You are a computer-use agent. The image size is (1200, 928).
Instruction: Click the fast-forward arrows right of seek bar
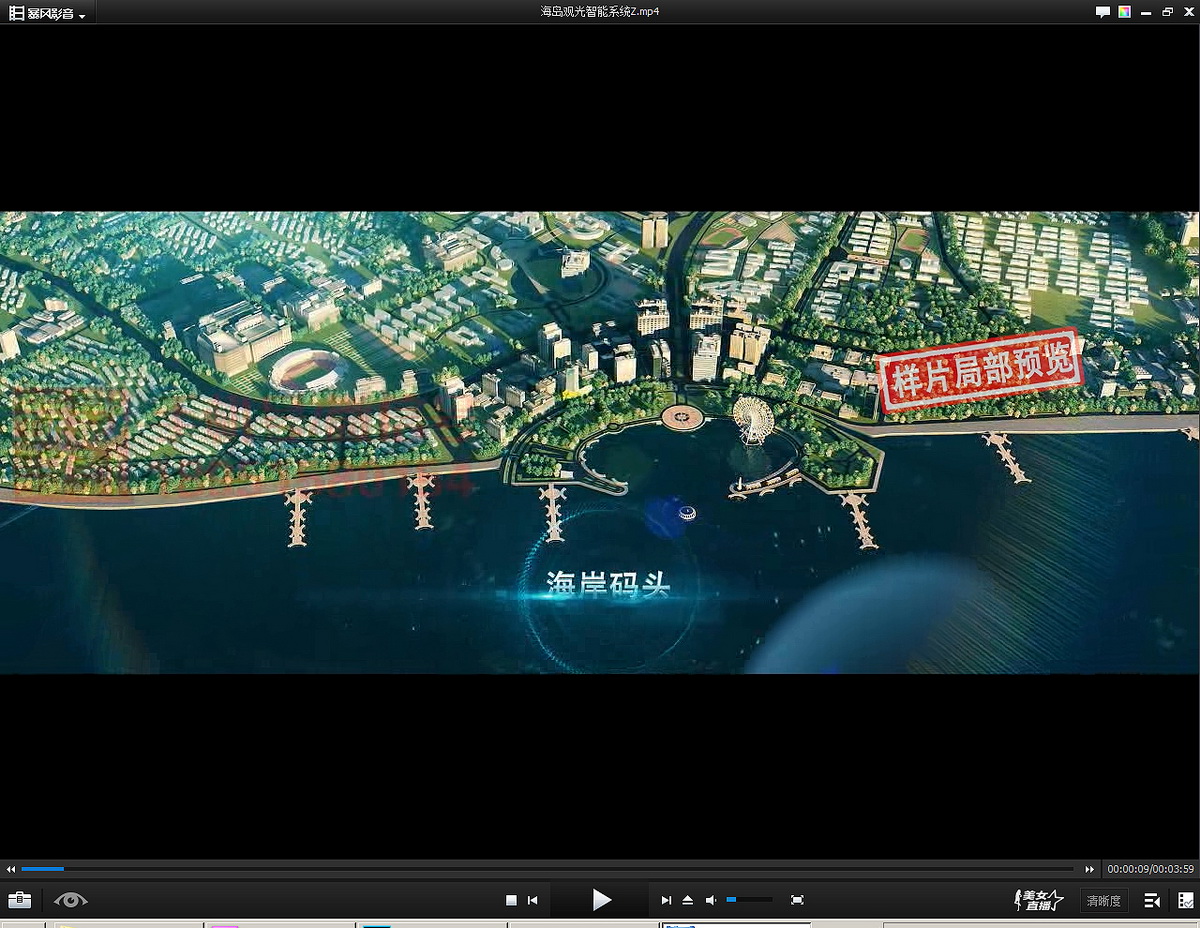pos(1090,870)
